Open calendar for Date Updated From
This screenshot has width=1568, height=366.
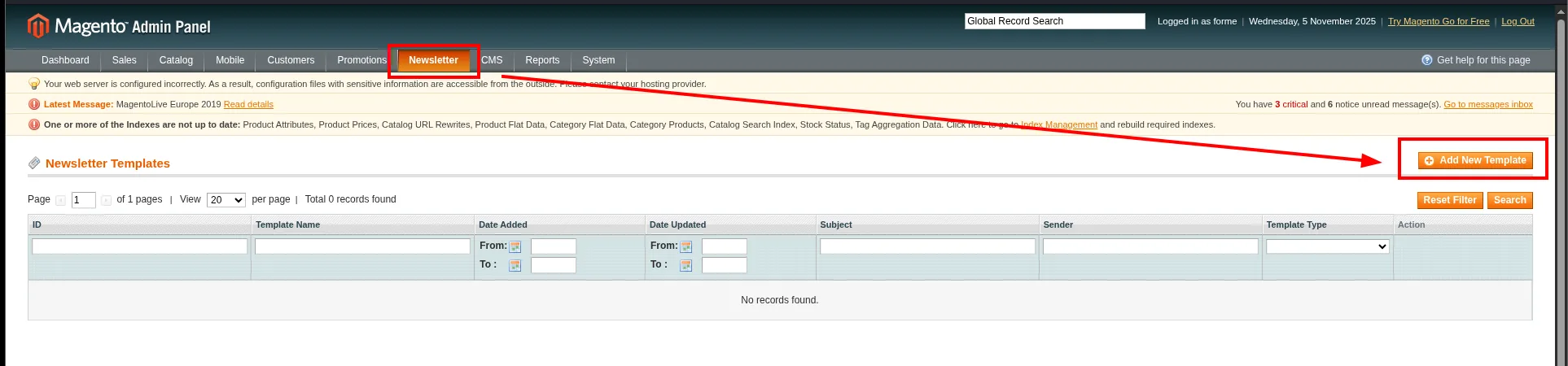[686, 246]
